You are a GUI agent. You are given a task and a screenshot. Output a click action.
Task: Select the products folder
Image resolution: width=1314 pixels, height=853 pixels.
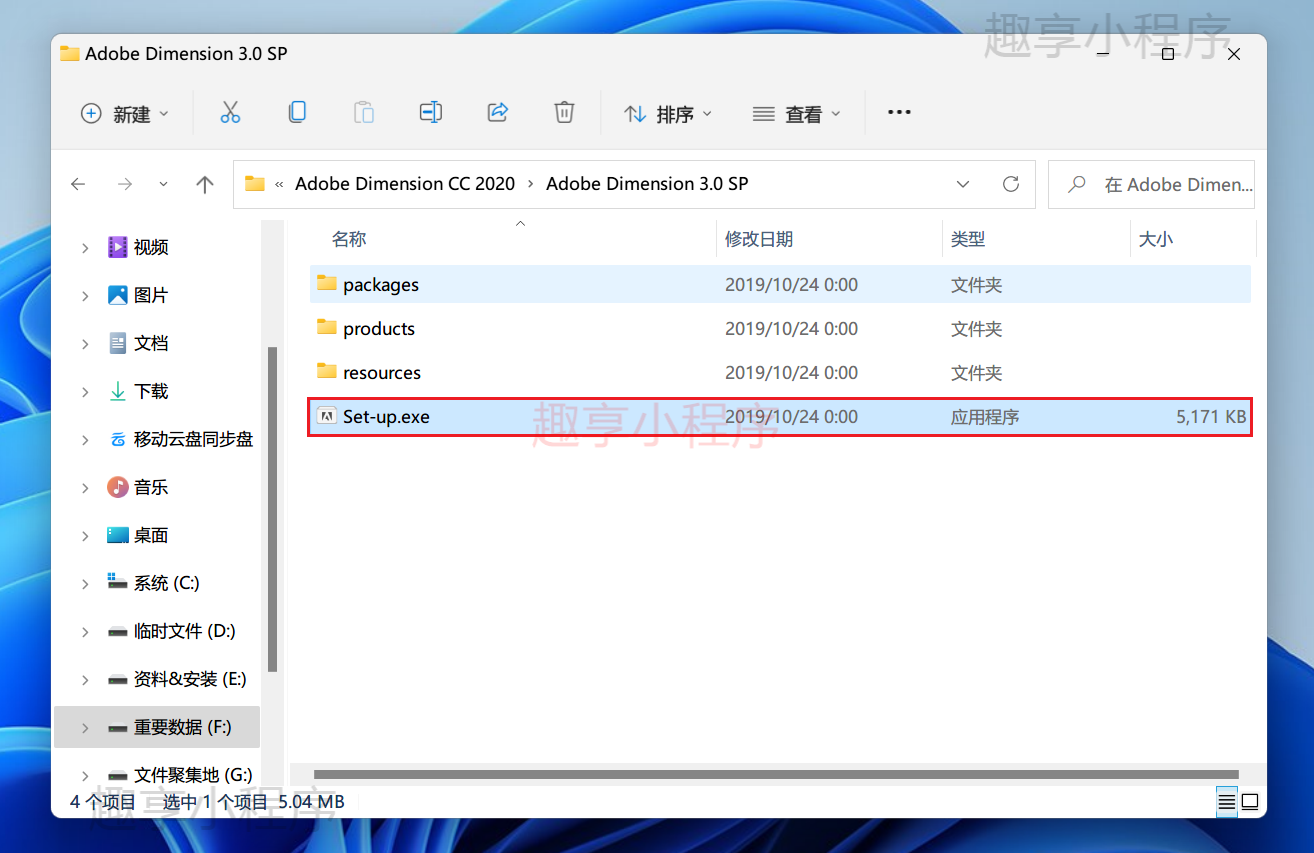[780, 329]
